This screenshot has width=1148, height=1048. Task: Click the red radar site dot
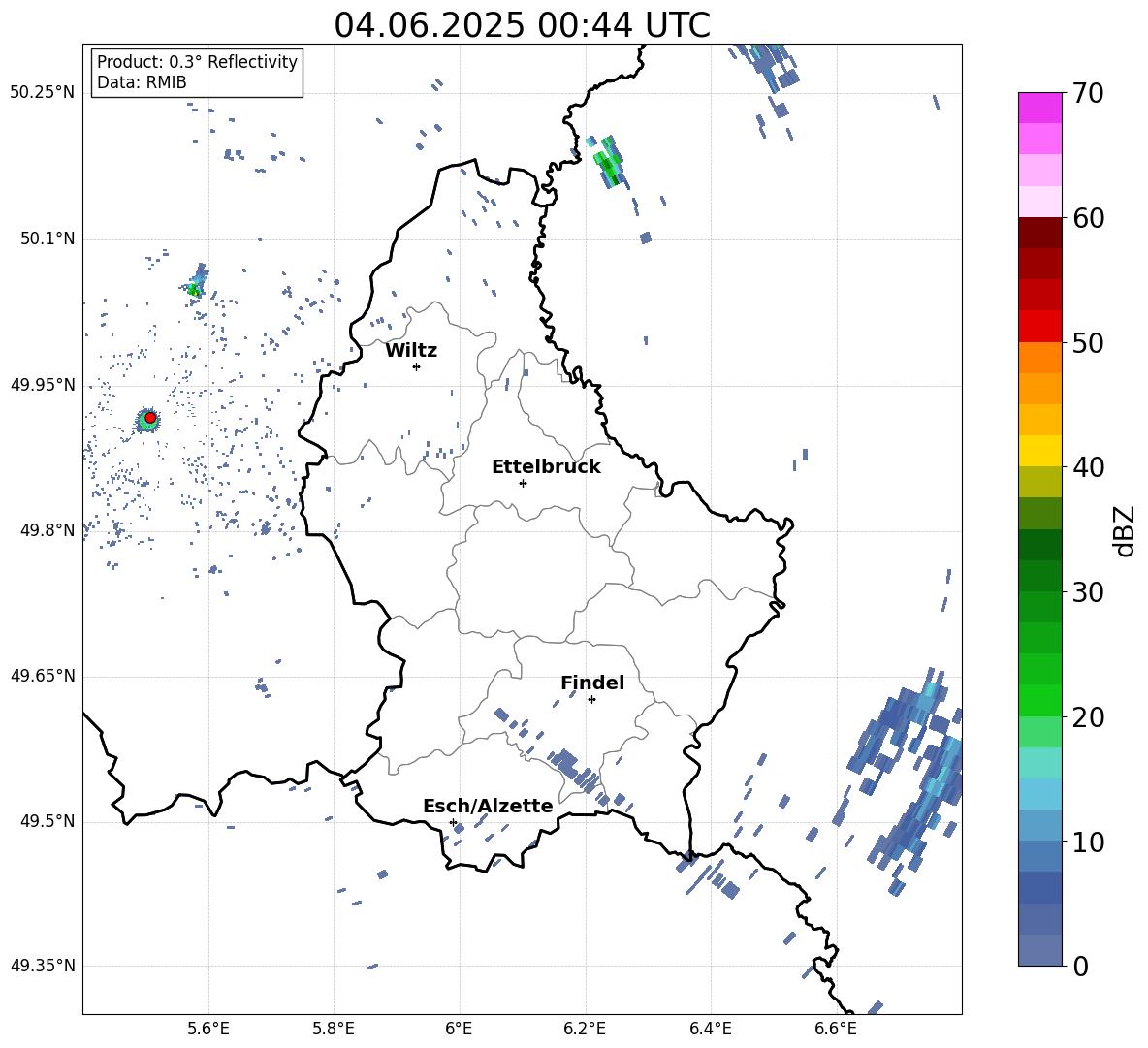(150, 418)
